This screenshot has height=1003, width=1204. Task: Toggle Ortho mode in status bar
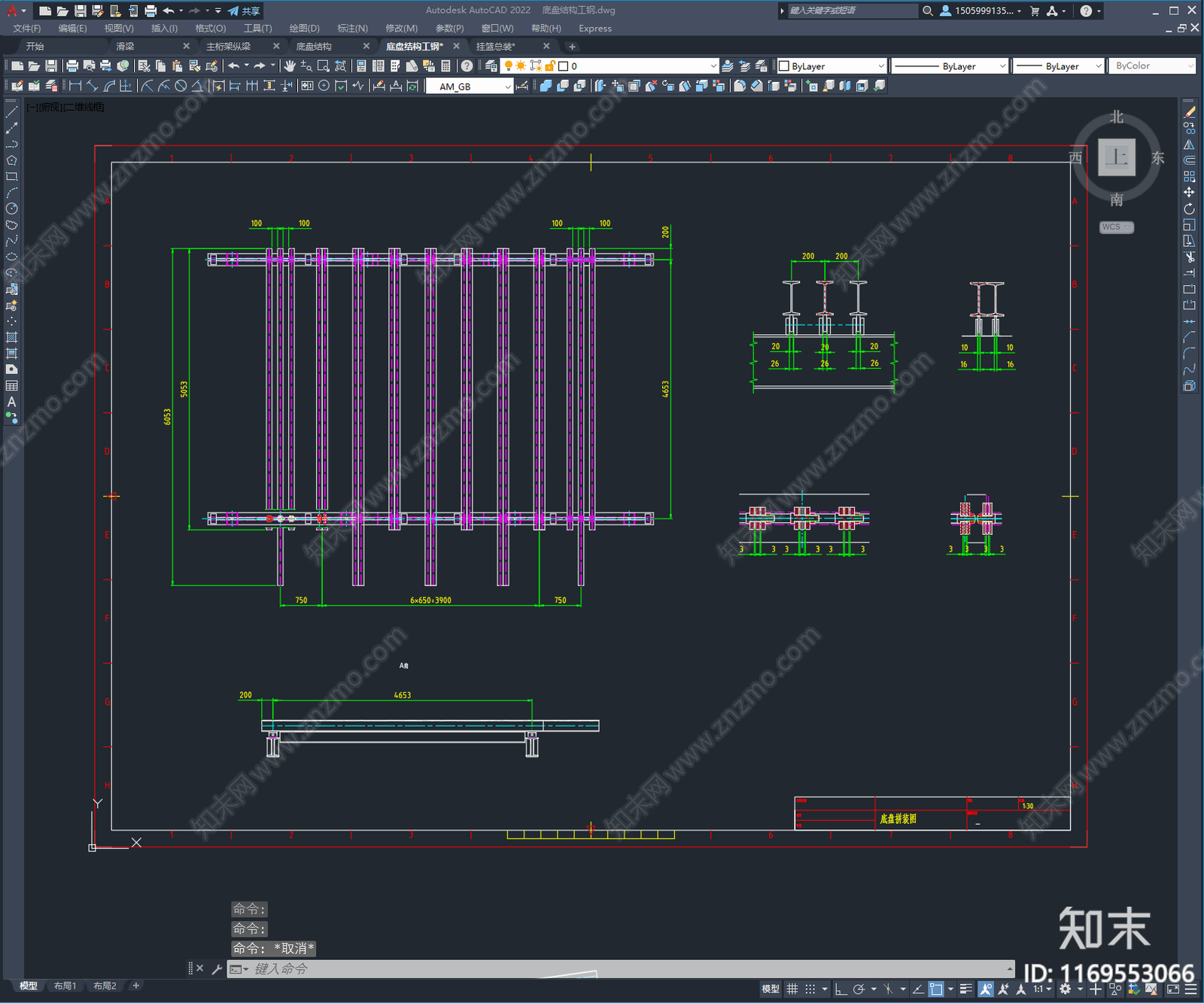coord(841,989)
